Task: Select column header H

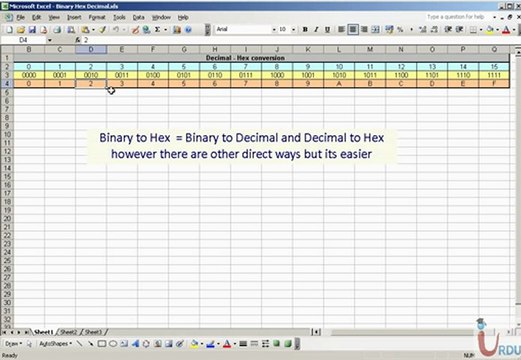Action: click(215, 49)
